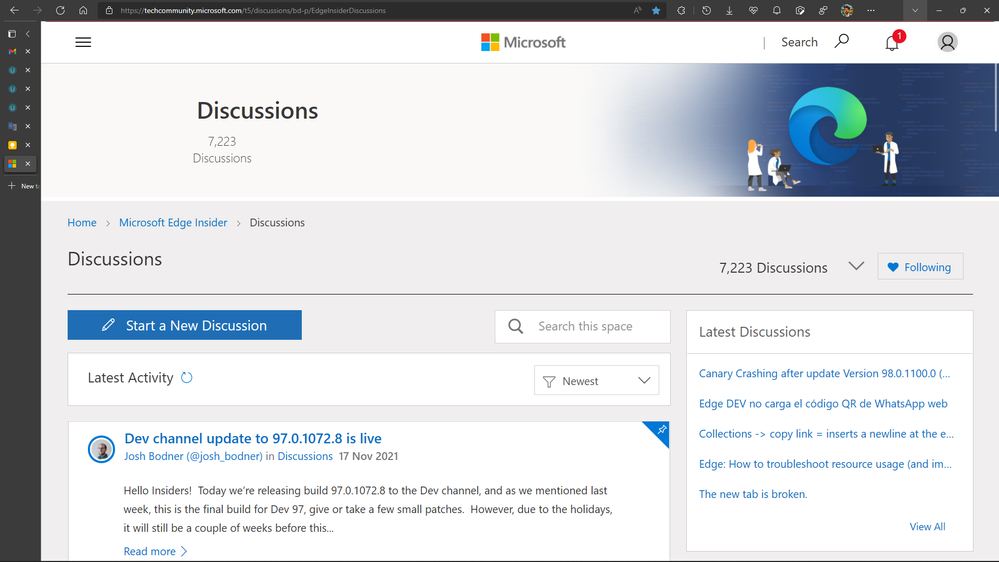Open Collections copy link newline discussion

(x=826, y=434)
